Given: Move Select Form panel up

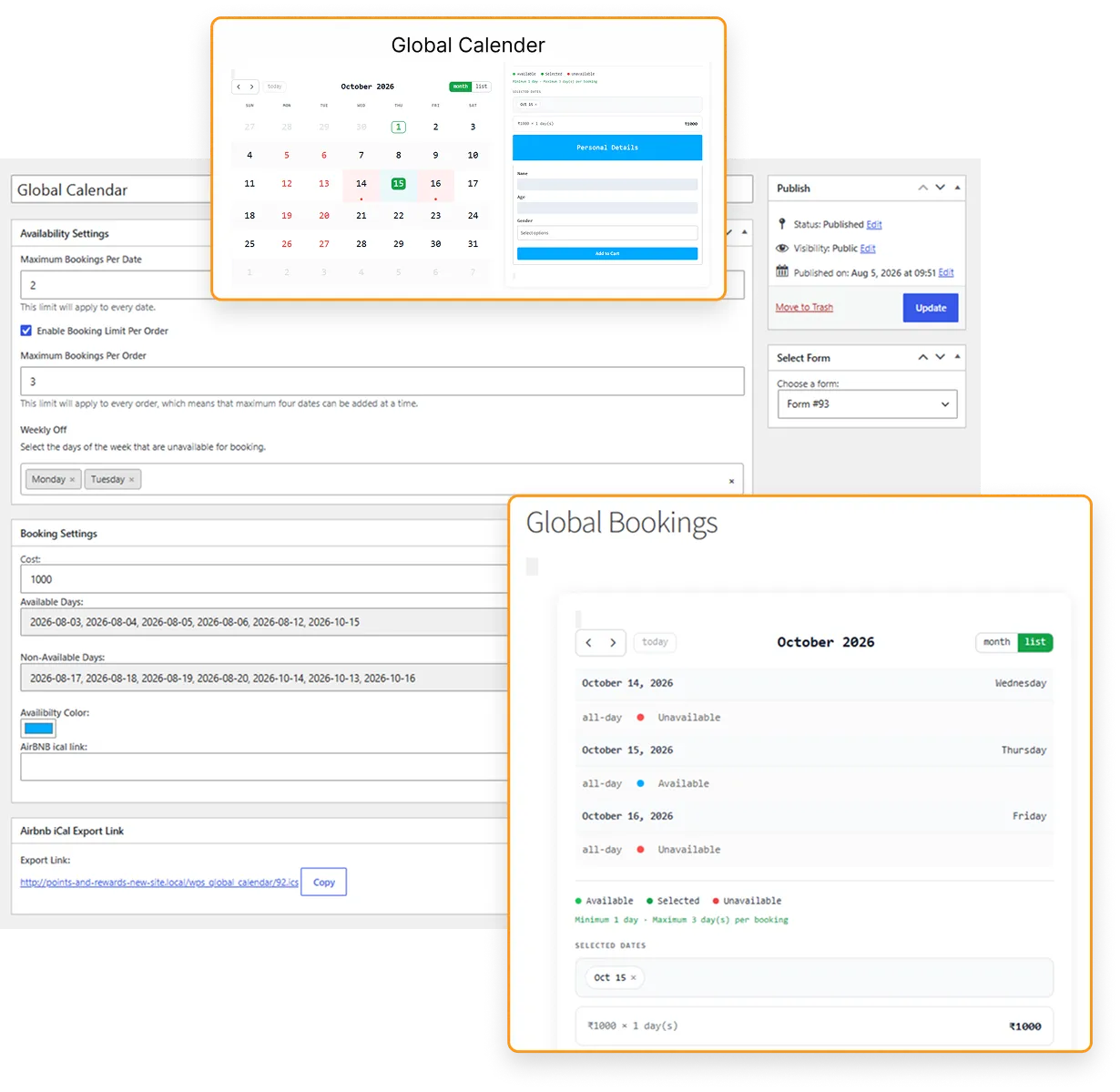Looking at the screenshot, I should (922, 357).
